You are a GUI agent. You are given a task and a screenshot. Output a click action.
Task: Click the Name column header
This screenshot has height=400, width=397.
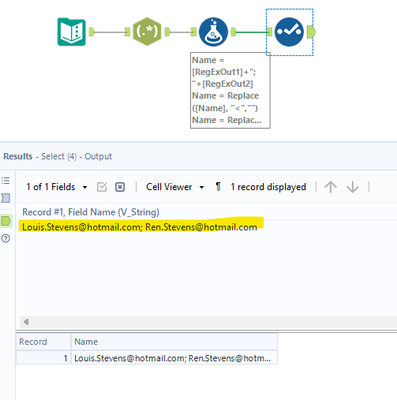coord(174,342)
